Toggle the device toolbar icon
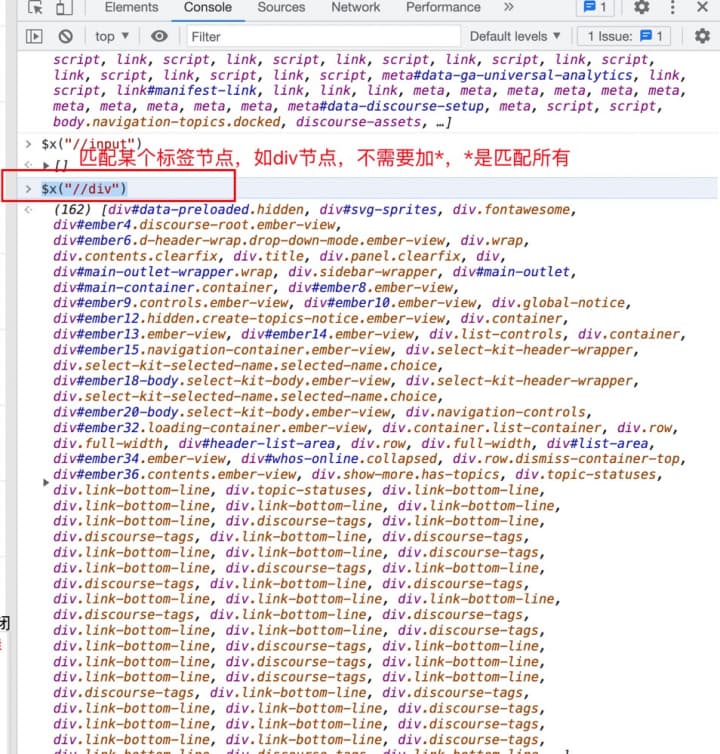The image size is (720, 754). tap(64, 7)
